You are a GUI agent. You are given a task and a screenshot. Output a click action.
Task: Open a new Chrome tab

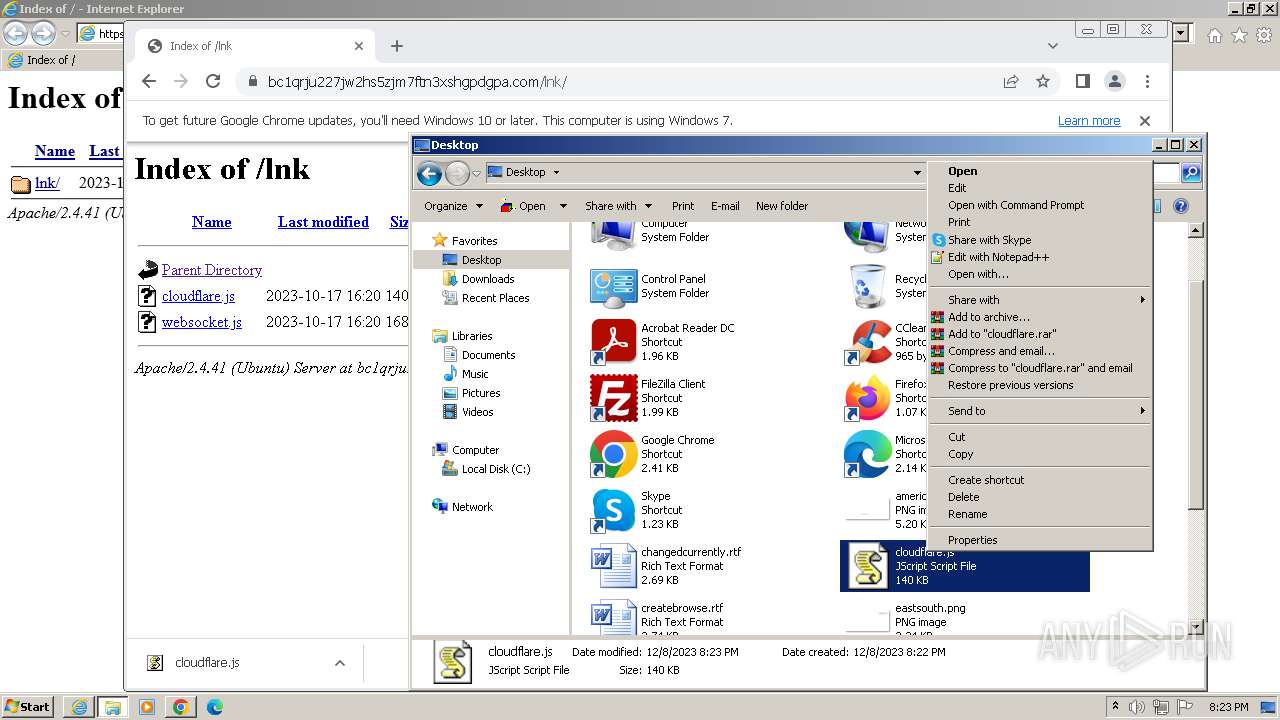point(397,46)
